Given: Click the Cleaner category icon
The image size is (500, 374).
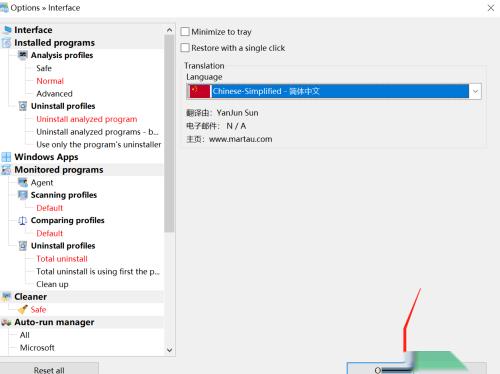Looking at the screenshot, I should pyautogui.click(x=6, y=297).
